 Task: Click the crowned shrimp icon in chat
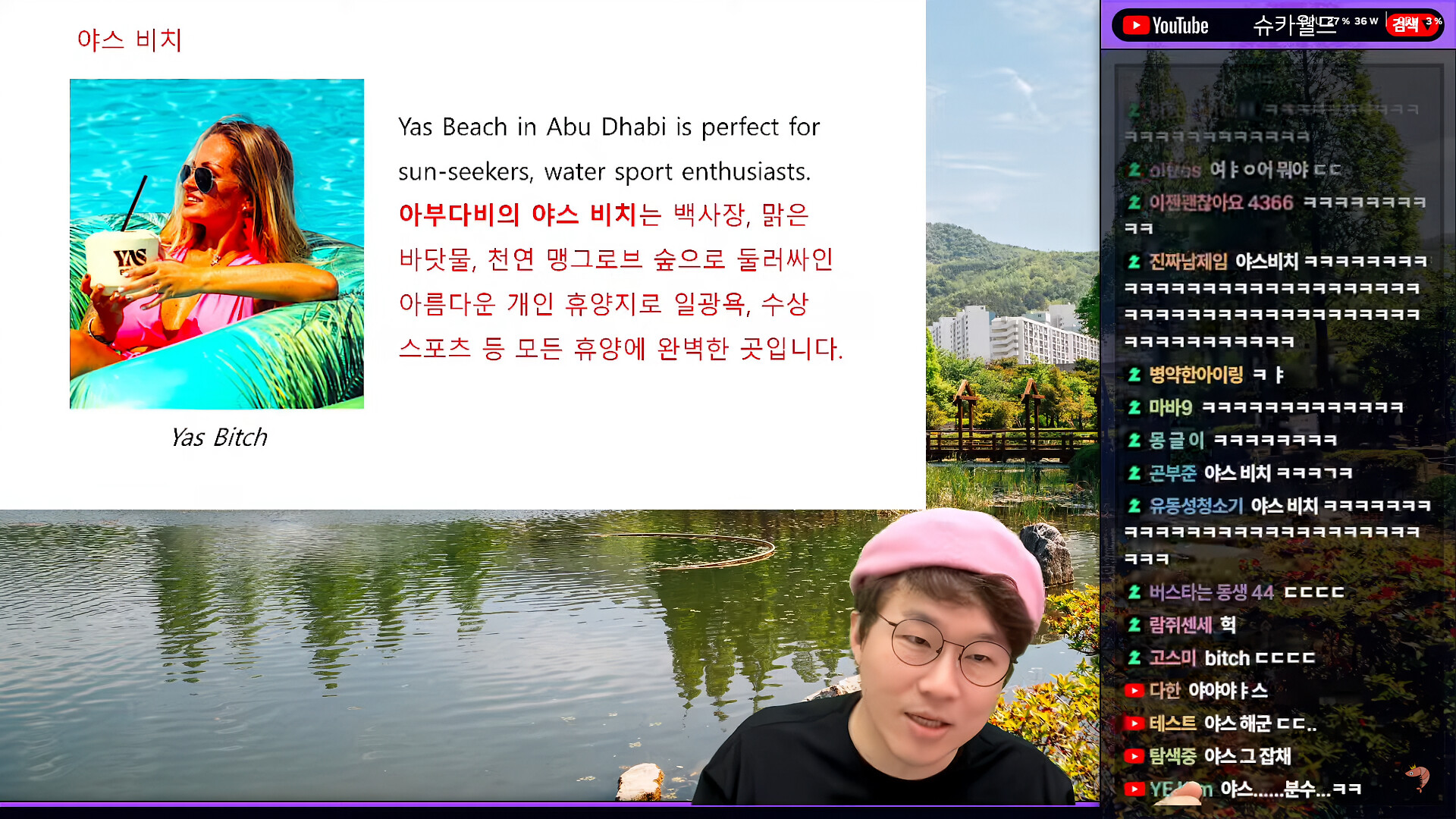(x=1417, y=776)
